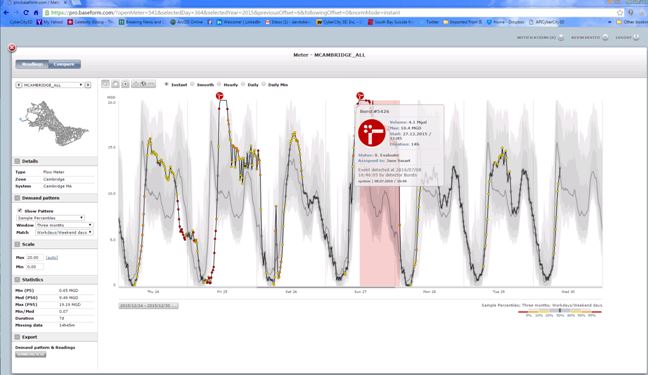Reload the browser page

(x=26, y=13)
